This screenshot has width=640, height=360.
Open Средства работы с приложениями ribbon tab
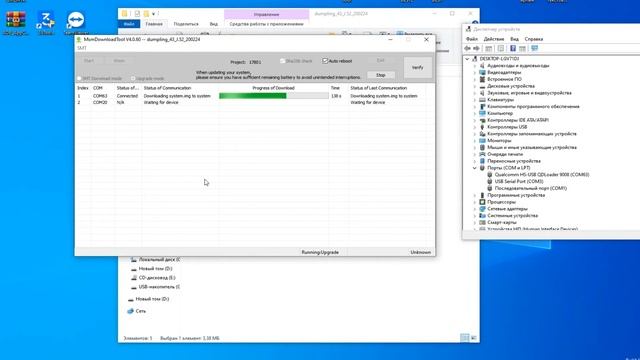[x=266, y=24]
